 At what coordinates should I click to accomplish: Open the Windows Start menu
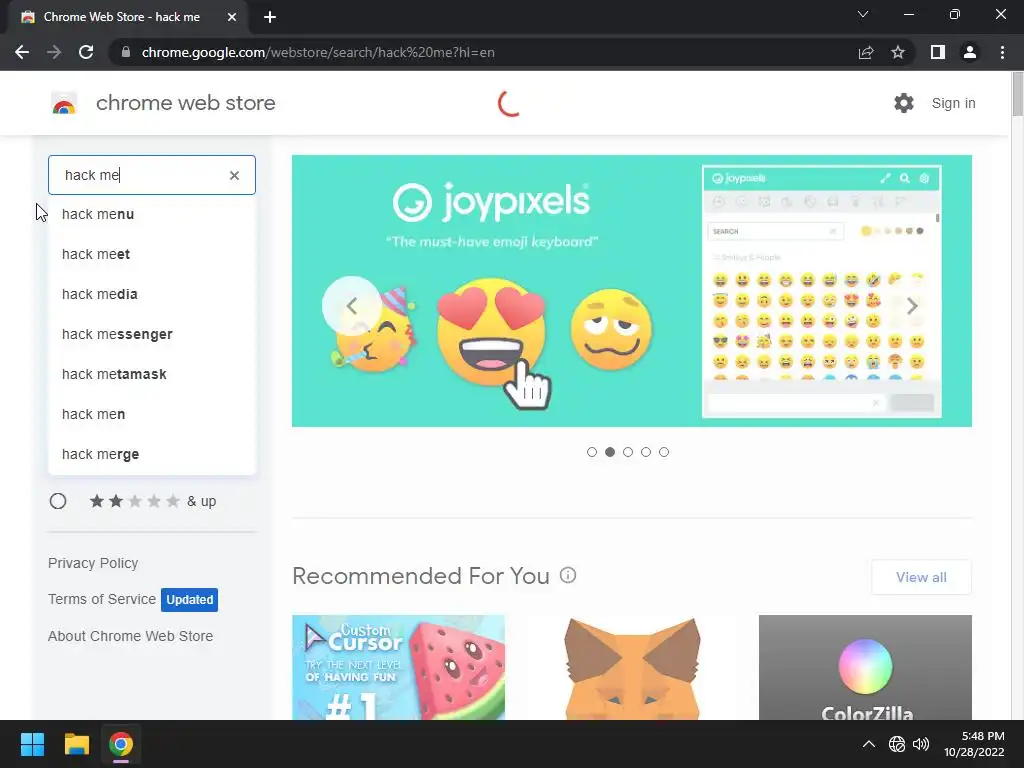pyautogui.click(x=32, y=744)
